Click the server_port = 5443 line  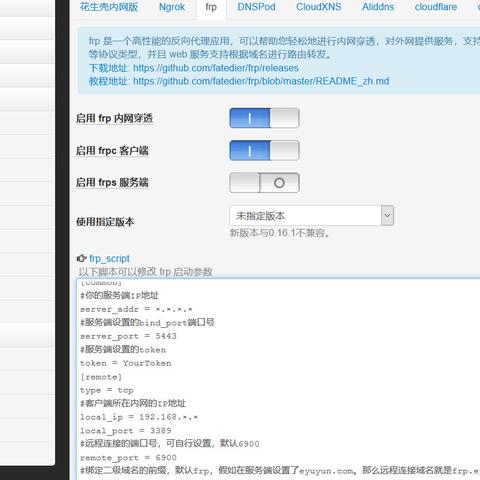(128, 336)
